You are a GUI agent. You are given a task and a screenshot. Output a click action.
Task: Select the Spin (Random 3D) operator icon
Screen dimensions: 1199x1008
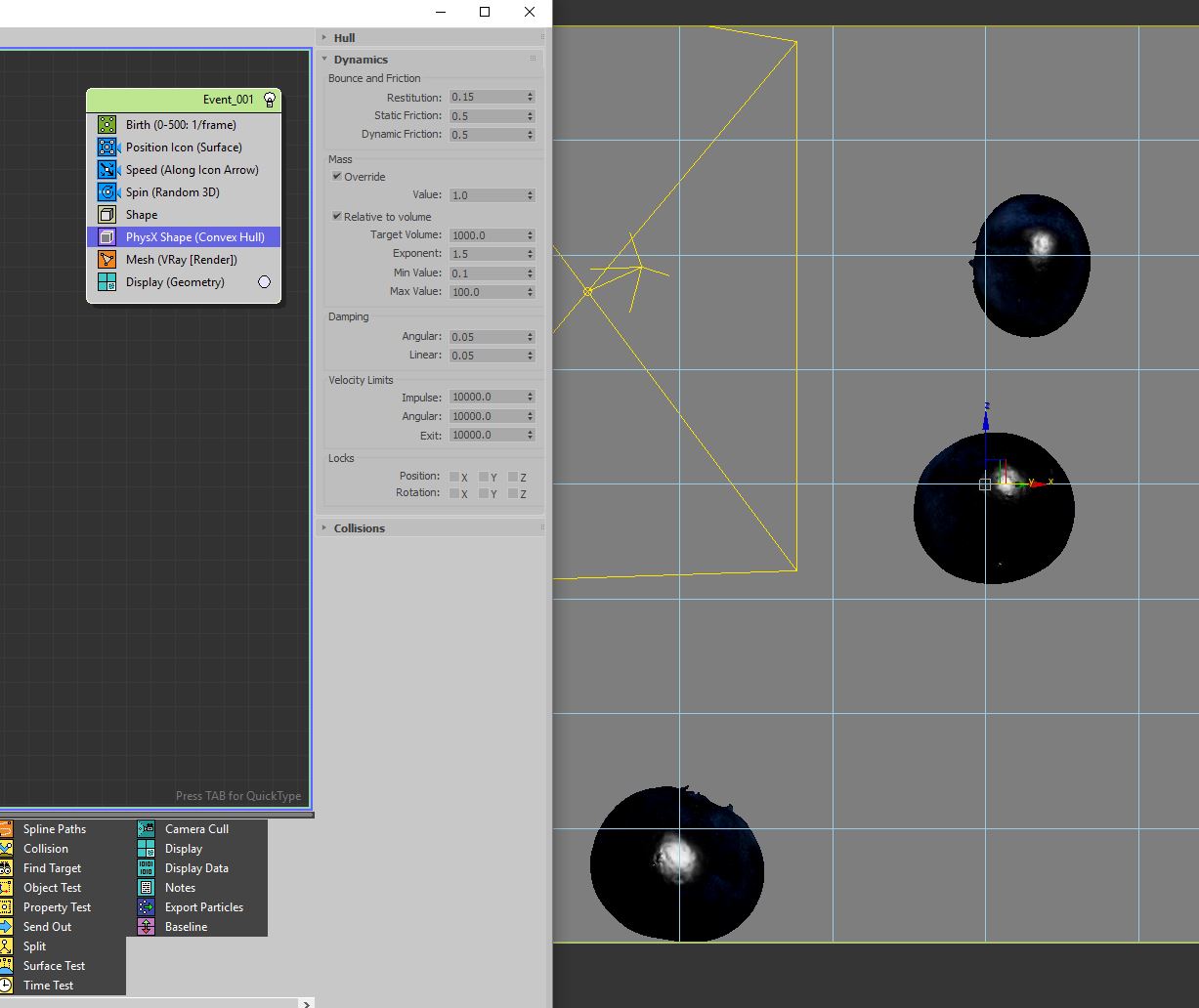[x=107, y=192]
